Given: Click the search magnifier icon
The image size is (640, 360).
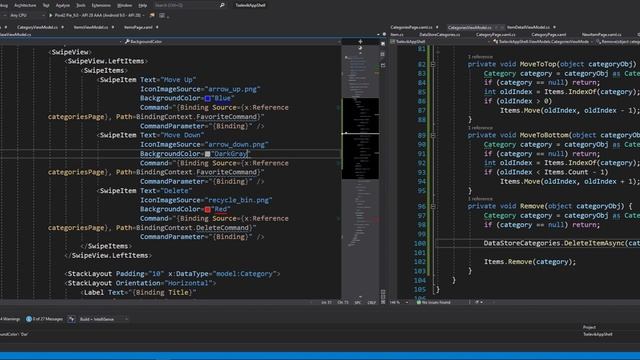Looking at the screenshot, I should [222, 5].
